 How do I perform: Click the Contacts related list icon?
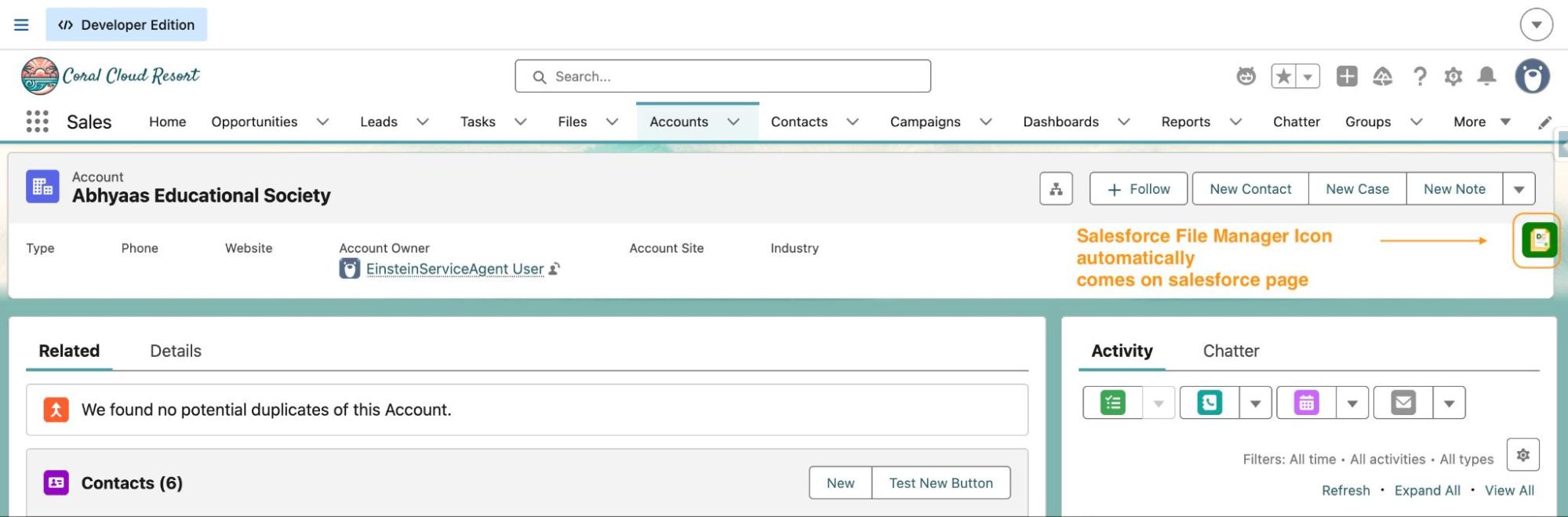click(56, 482)
